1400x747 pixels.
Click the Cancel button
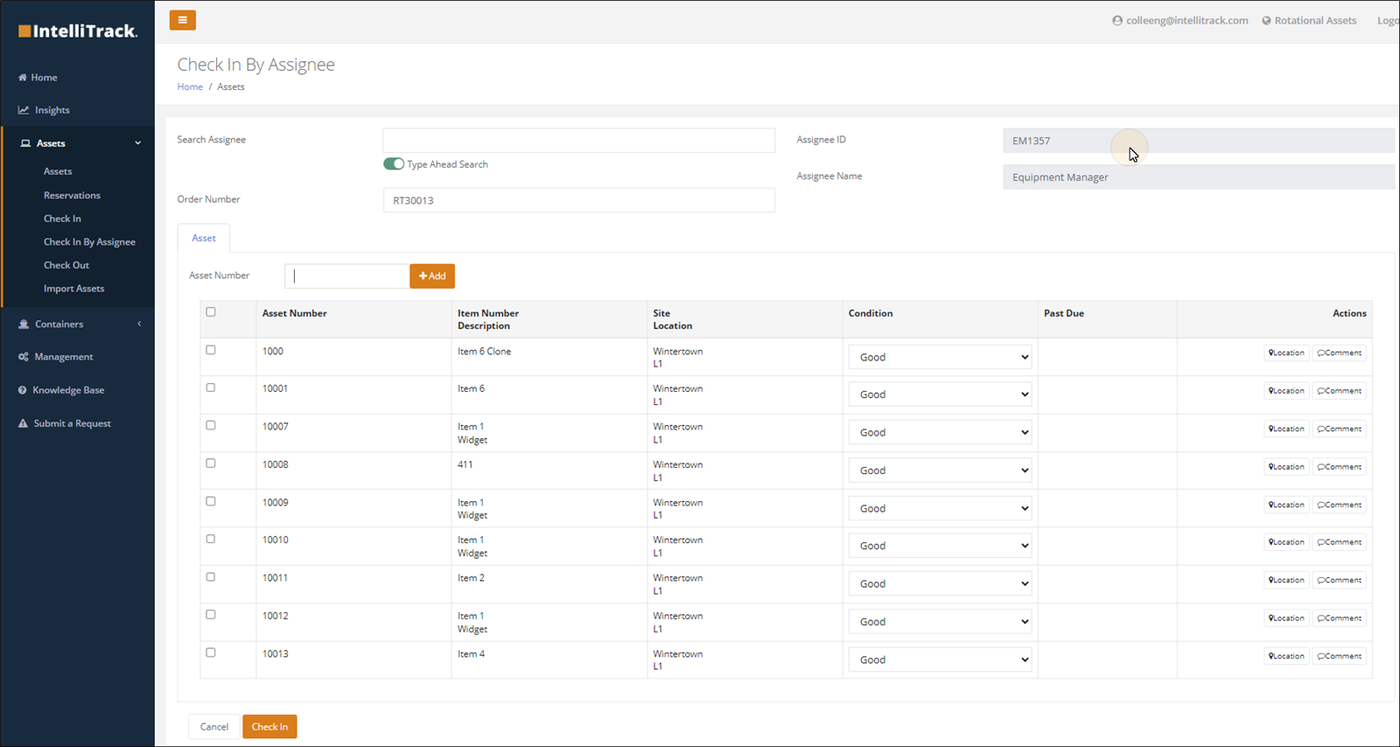pos(214,727)
